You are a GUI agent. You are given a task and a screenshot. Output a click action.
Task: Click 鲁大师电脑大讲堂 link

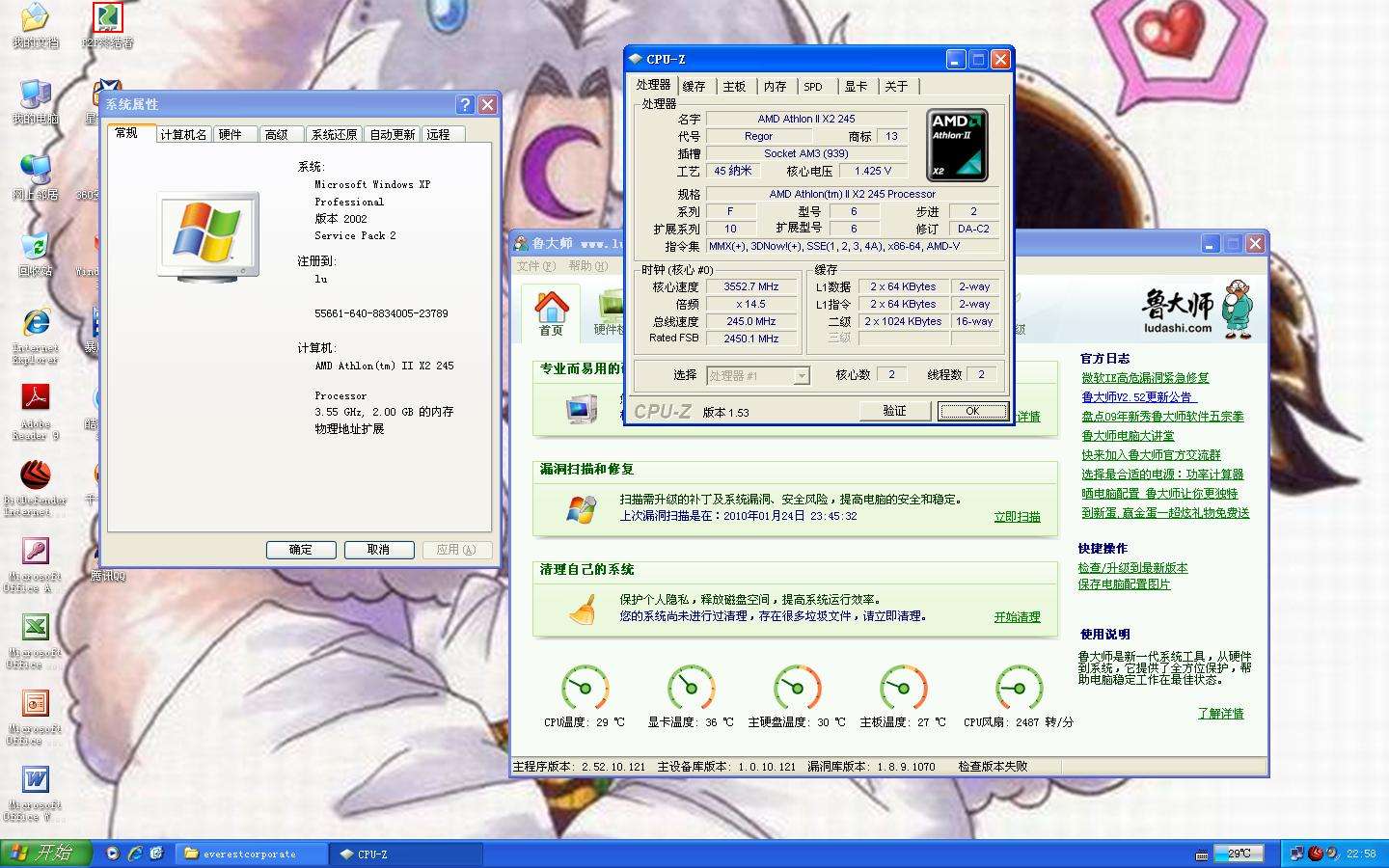(x=1128, y=436)
